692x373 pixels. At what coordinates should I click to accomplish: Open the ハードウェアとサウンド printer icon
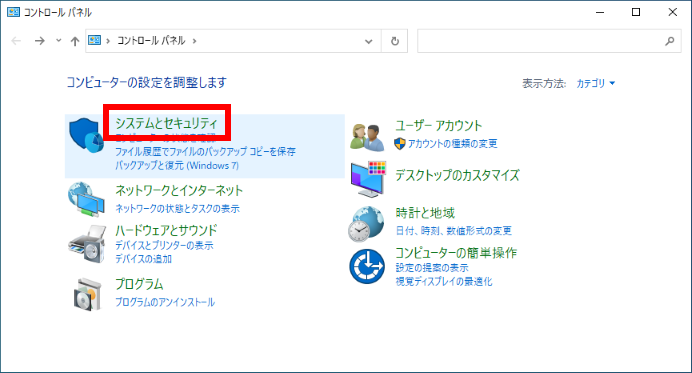coord(87,244)
